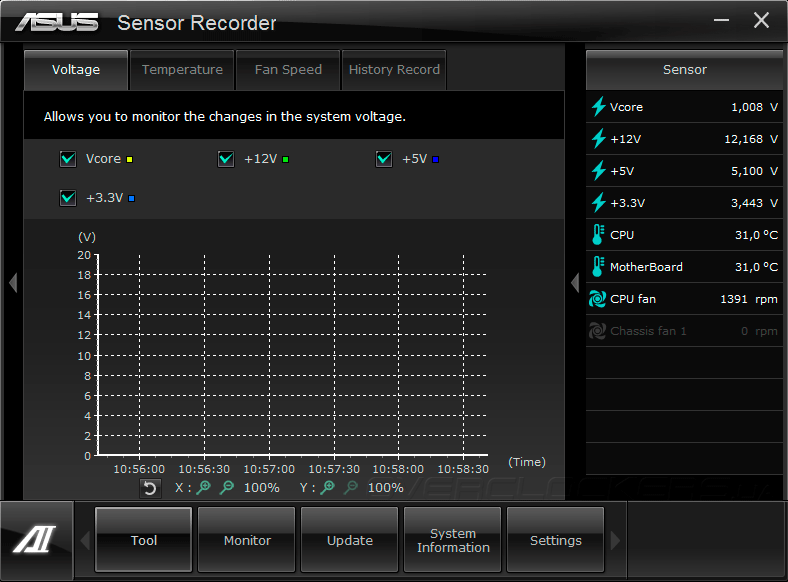Click the Y zoom 100% value
The width and height of the screenshot is (788, 582).
[x=385, y=488]
